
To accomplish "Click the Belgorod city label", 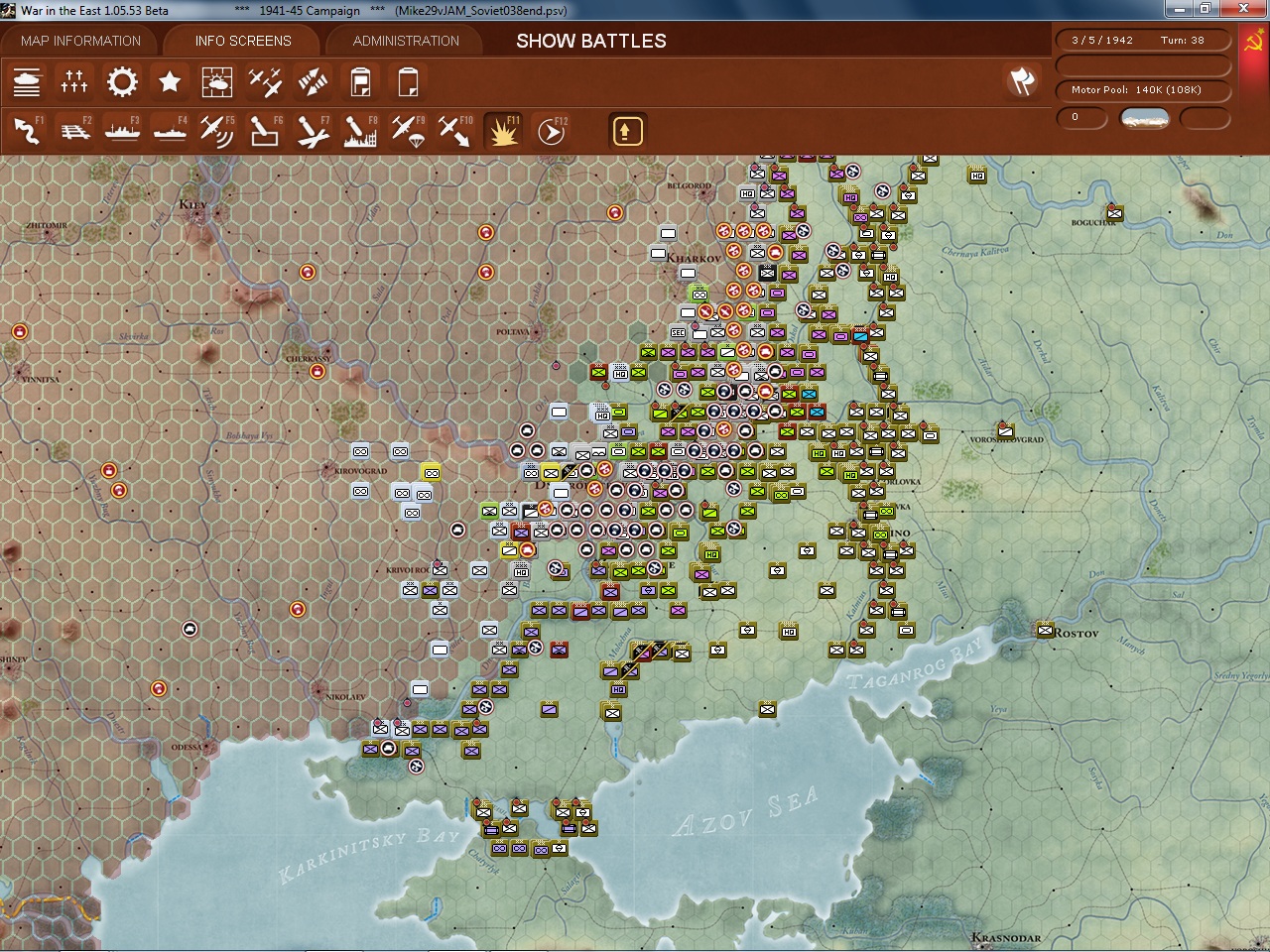I will point(690,185).
